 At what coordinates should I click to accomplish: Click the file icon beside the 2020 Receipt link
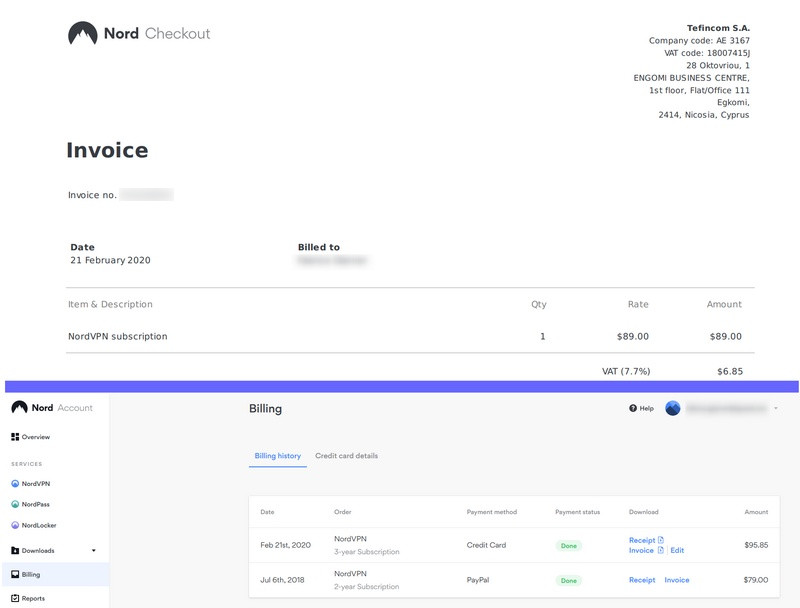(x=661, y=540)
